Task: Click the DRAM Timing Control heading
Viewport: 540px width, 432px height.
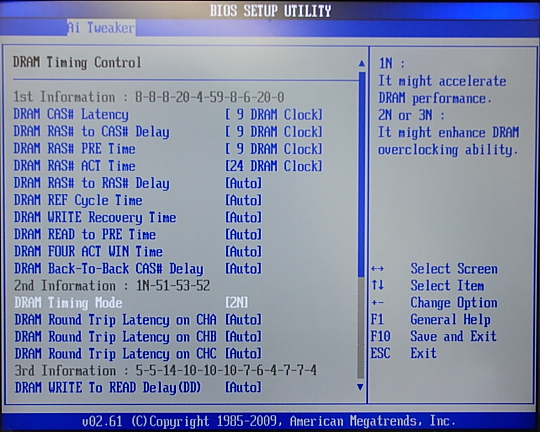Action: point(77,63)
